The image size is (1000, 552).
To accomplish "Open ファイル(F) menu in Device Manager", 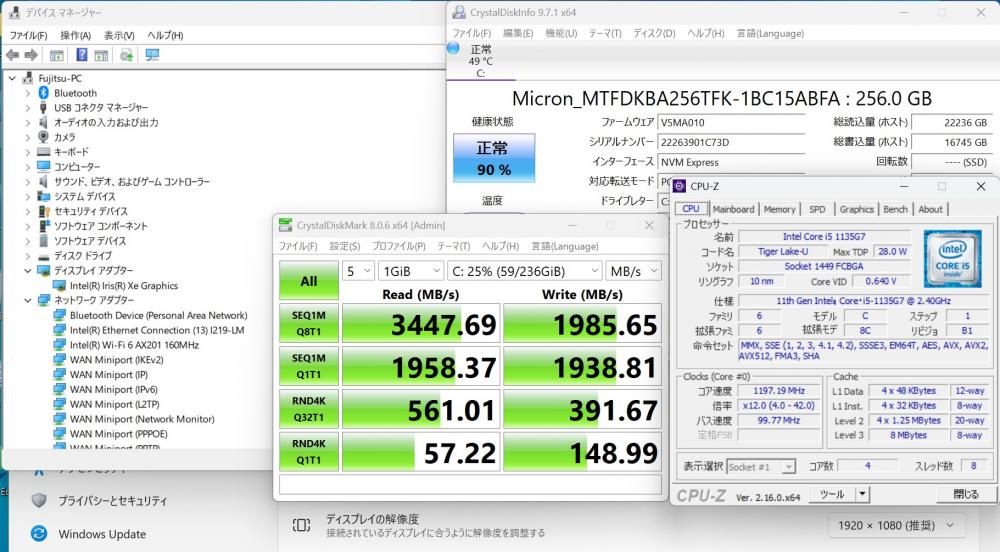I will coord(28,35).
